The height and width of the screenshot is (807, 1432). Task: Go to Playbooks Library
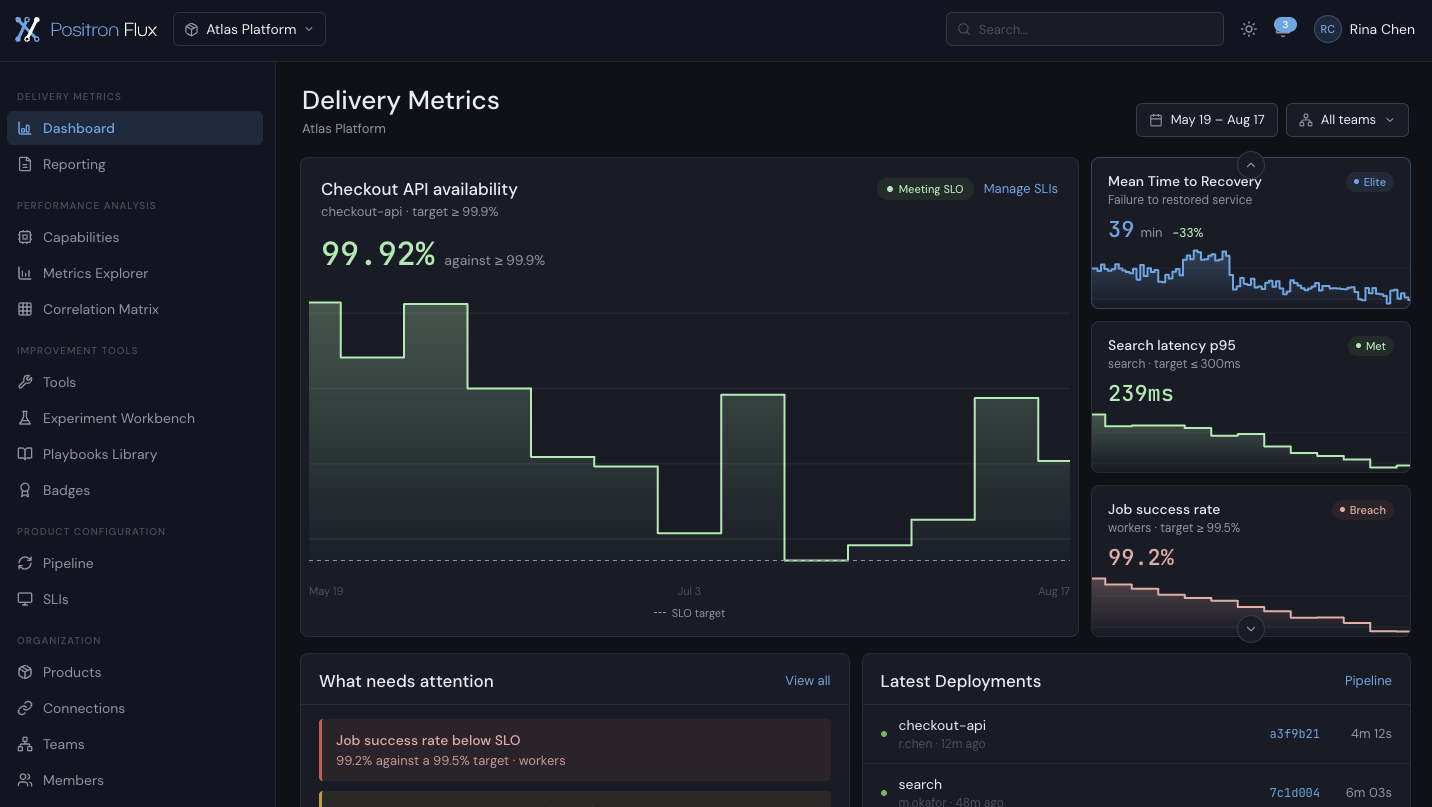[135, 454]
